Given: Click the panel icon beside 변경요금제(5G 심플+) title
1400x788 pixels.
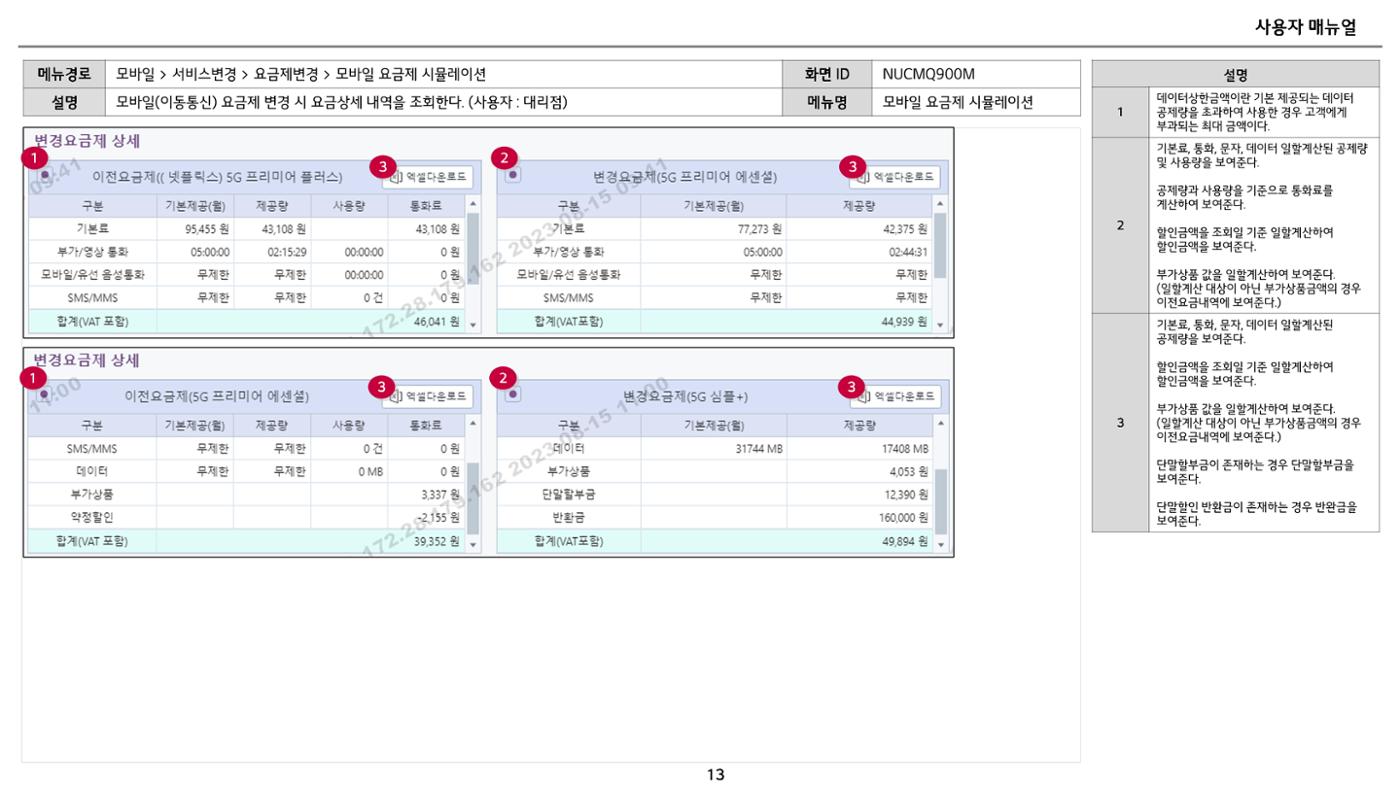Looking at the screenshot, I should pyautogui.click(x=512, y=393).
